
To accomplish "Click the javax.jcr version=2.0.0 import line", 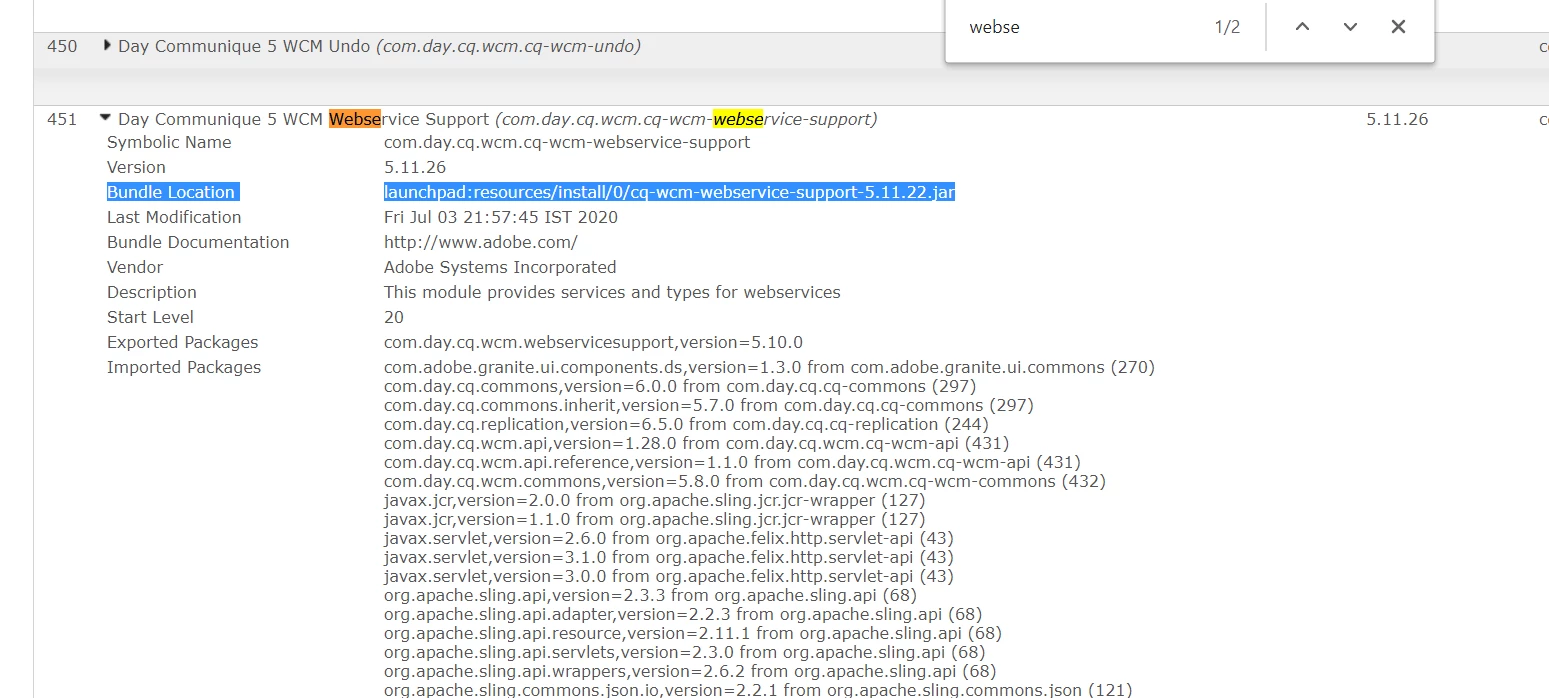I will pos(654,500).
